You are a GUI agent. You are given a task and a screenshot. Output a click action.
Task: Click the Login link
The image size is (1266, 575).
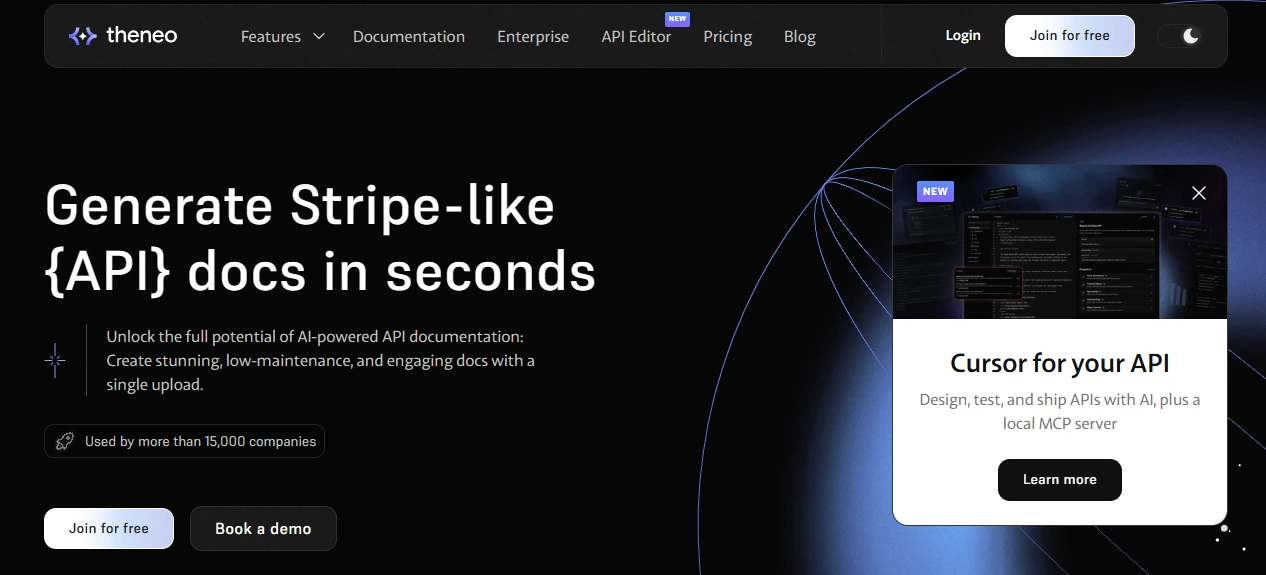tap(963, 35)
